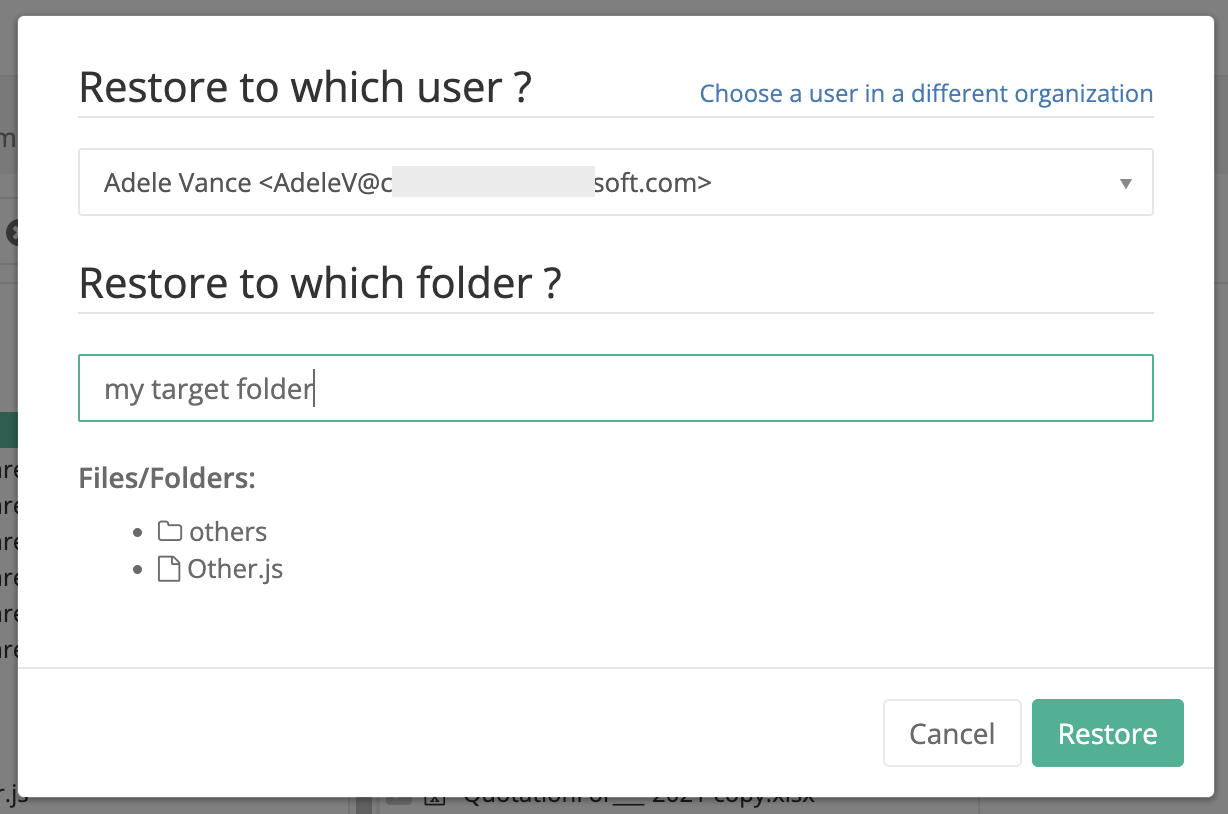The height and width of the screenshot is (814, 1228).
Task: Click the bullet point next to Other.js
Action: (x=137, y=568)
